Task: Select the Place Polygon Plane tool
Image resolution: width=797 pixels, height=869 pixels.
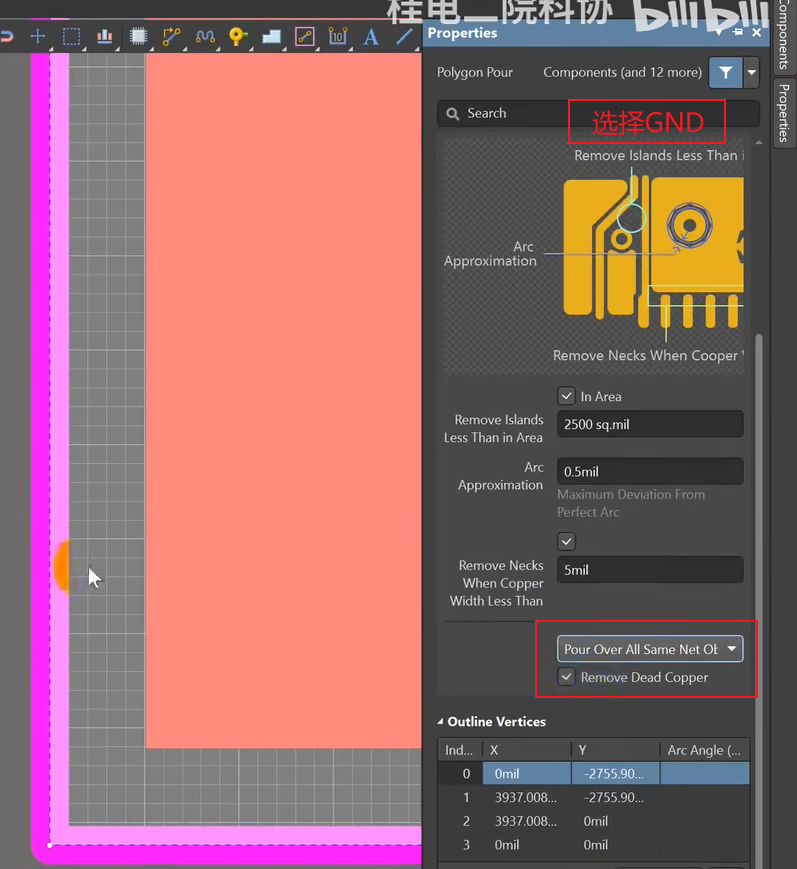Action: [x=271, y=37]
